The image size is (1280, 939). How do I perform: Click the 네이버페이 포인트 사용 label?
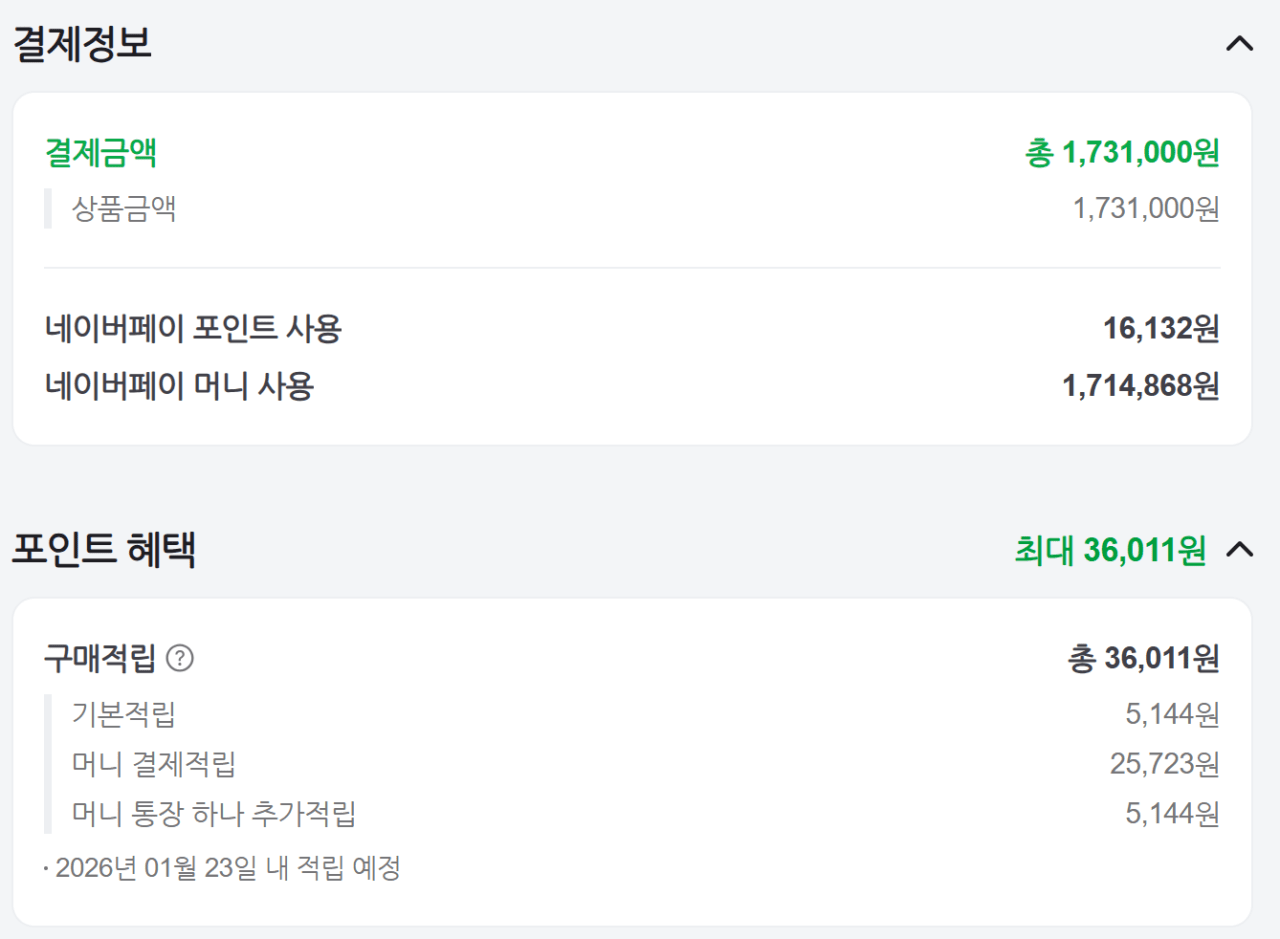[193, 328]
